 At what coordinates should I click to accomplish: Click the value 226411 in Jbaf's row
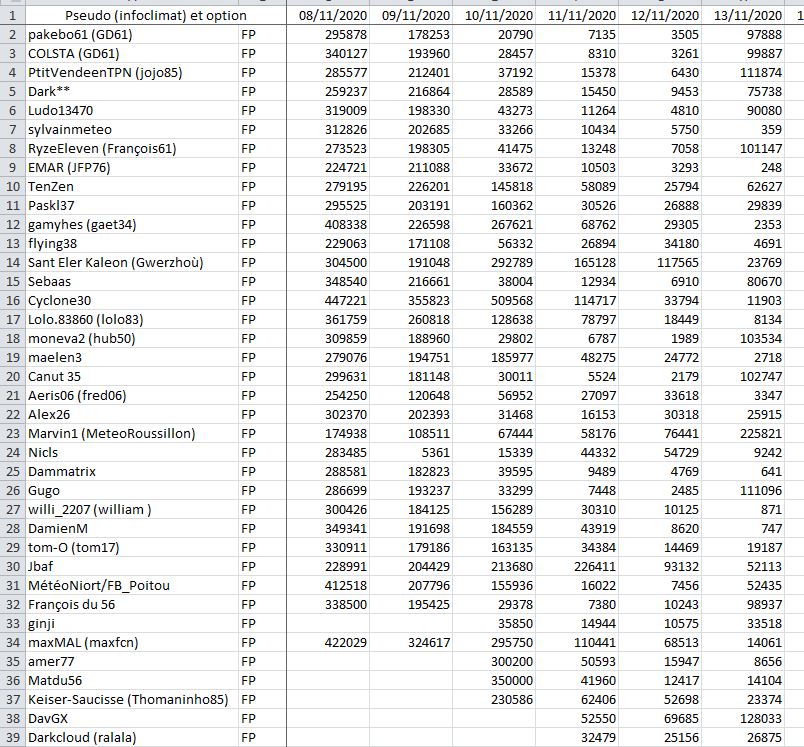(577, 566)
